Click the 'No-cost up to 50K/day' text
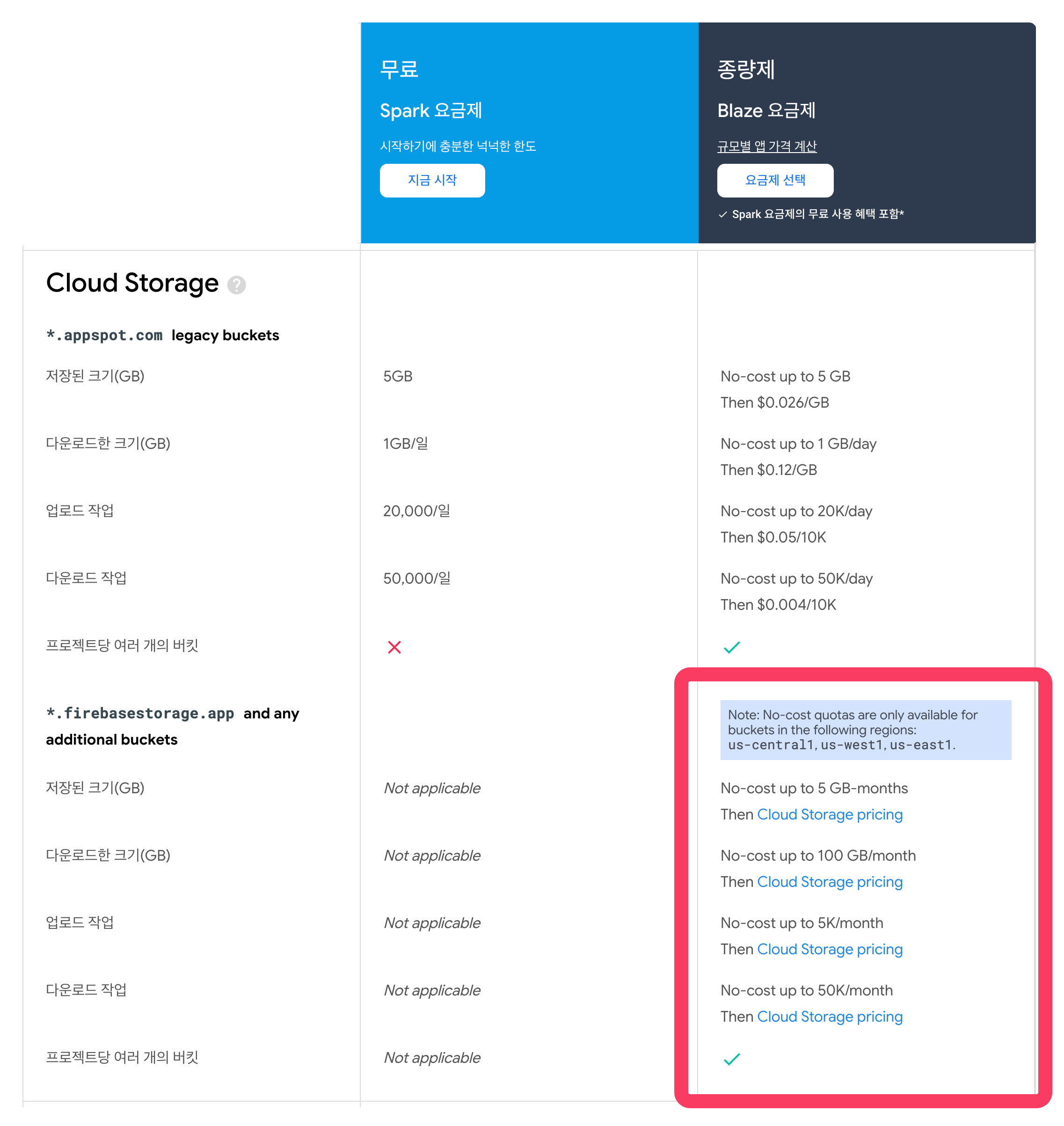This screenshot has width=1064, height=1126. [797, 578]
